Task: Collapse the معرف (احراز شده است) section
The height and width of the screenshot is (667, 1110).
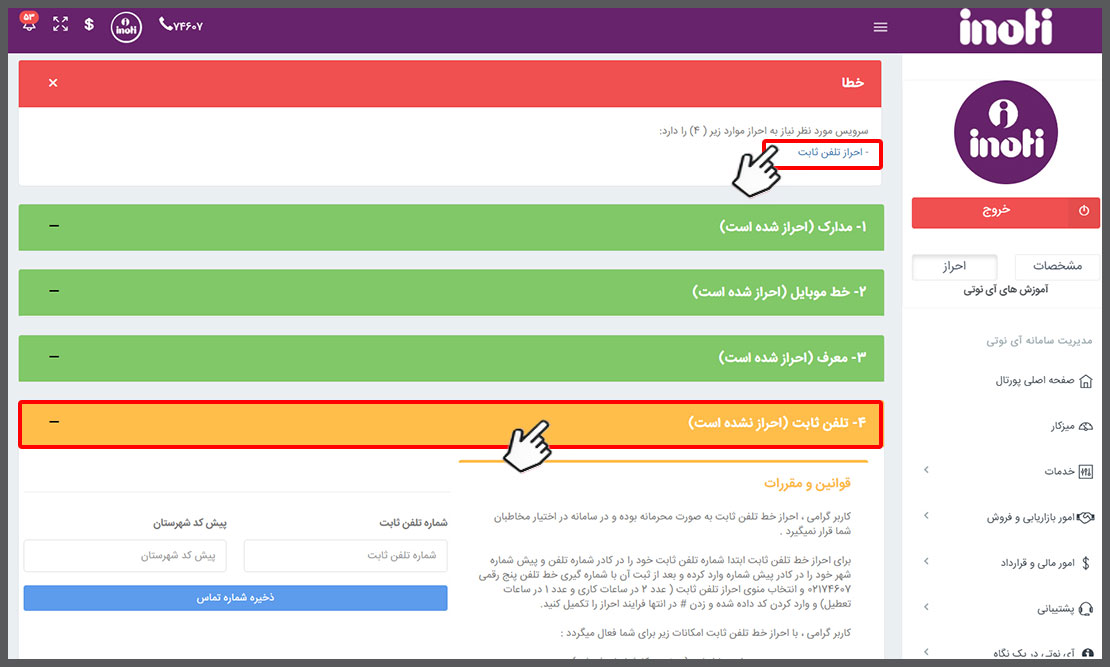Action: tap(54, 357)
